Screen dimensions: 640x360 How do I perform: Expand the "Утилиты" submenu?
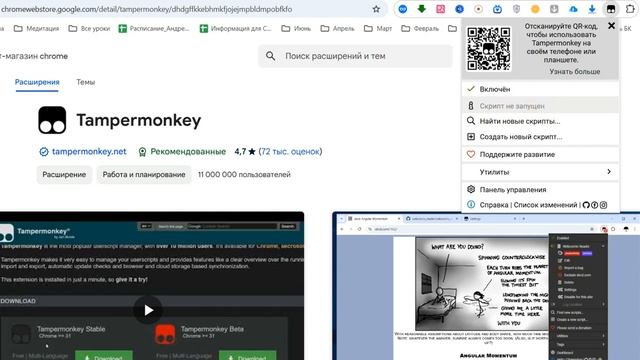[x=540, y=172]
